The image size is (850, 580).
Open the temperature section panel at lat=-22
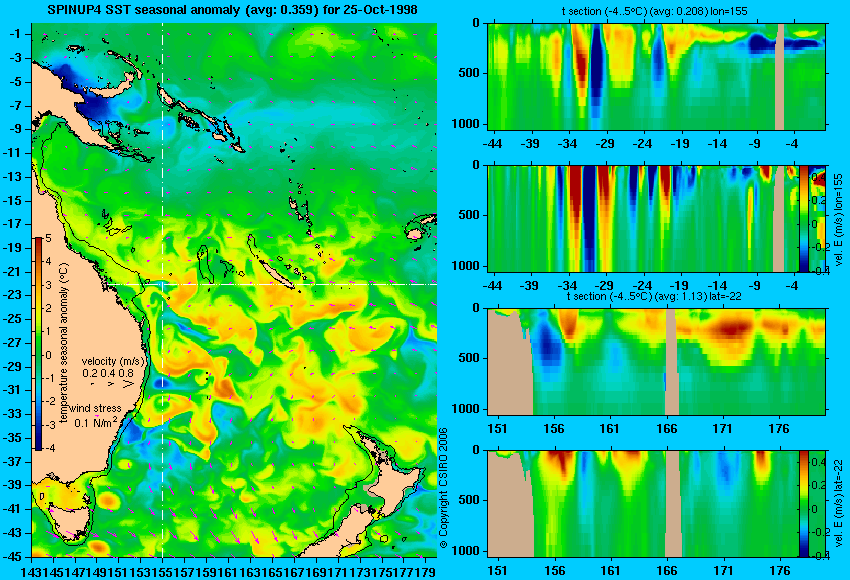[657, 362]
